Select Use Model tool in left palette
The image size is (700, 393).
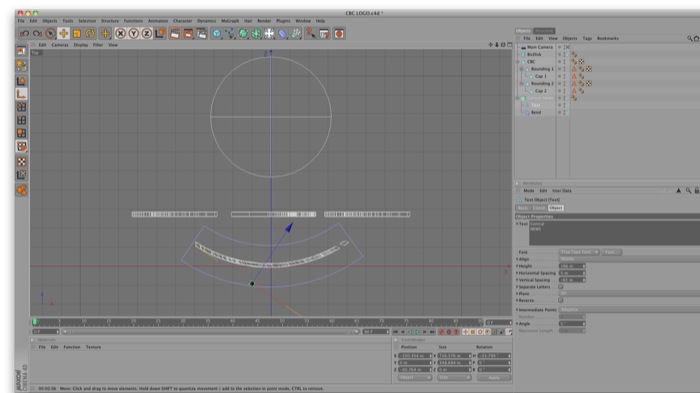21,81
